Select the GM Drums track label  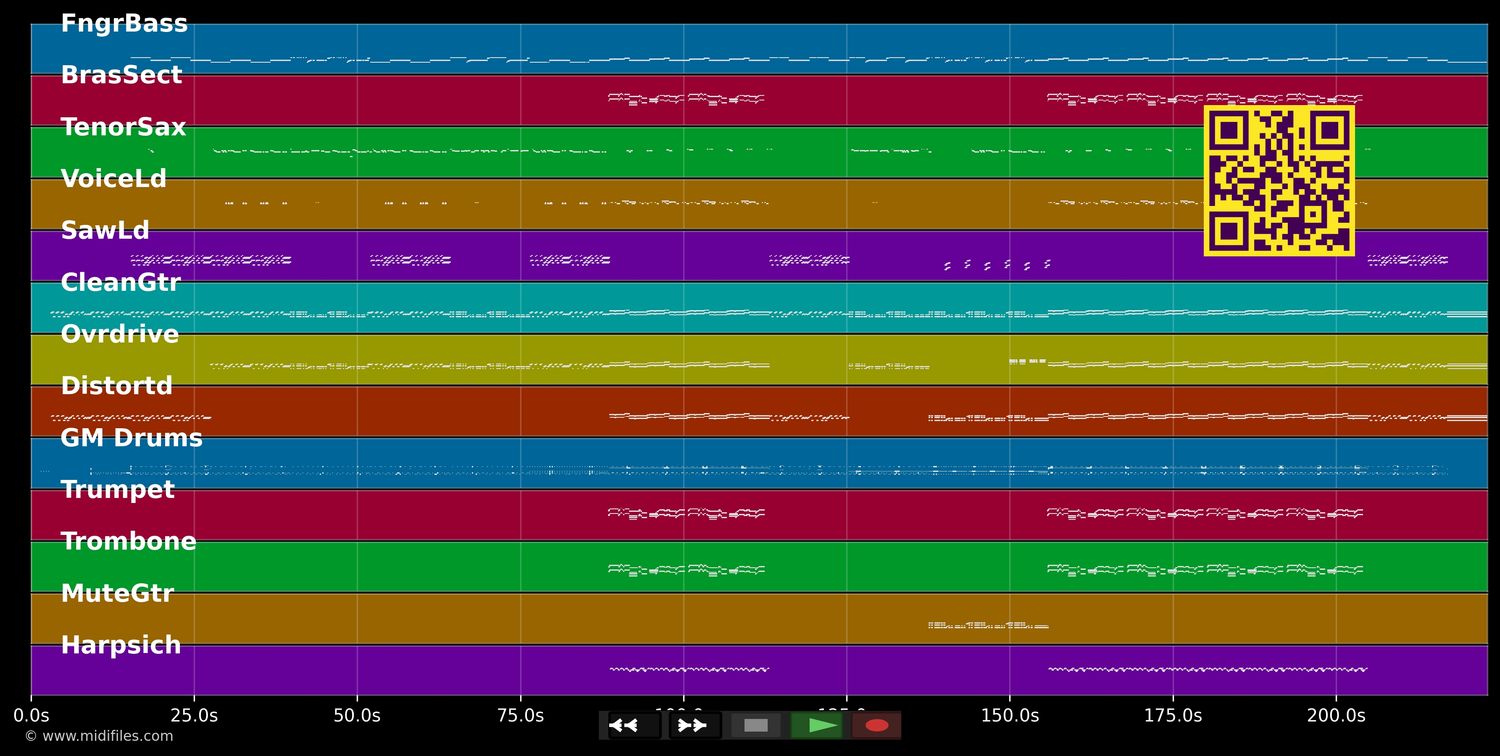[x=131, y=439]
